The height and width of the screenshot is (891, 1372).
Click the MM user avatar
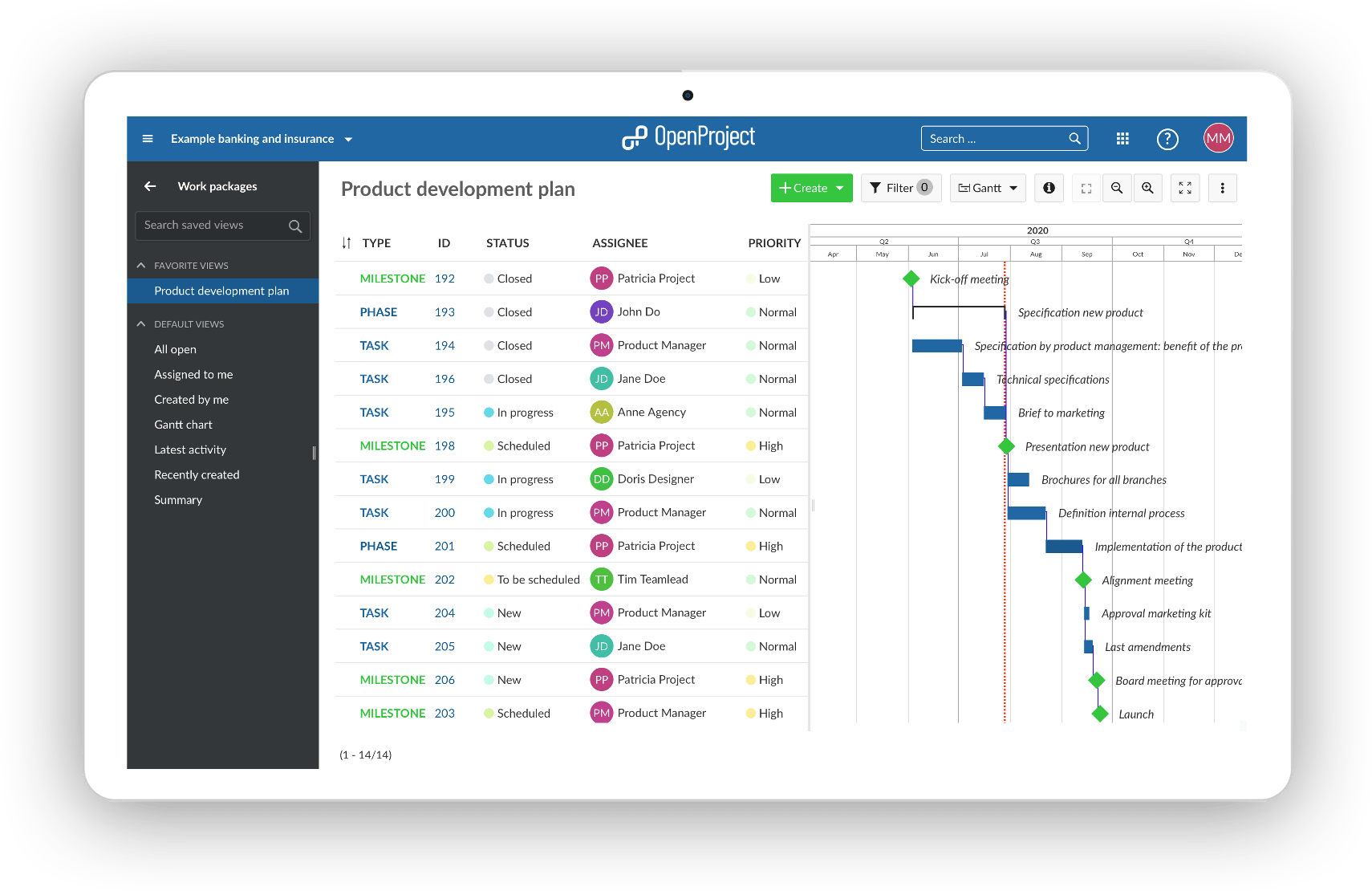[x=1218, y=139]
